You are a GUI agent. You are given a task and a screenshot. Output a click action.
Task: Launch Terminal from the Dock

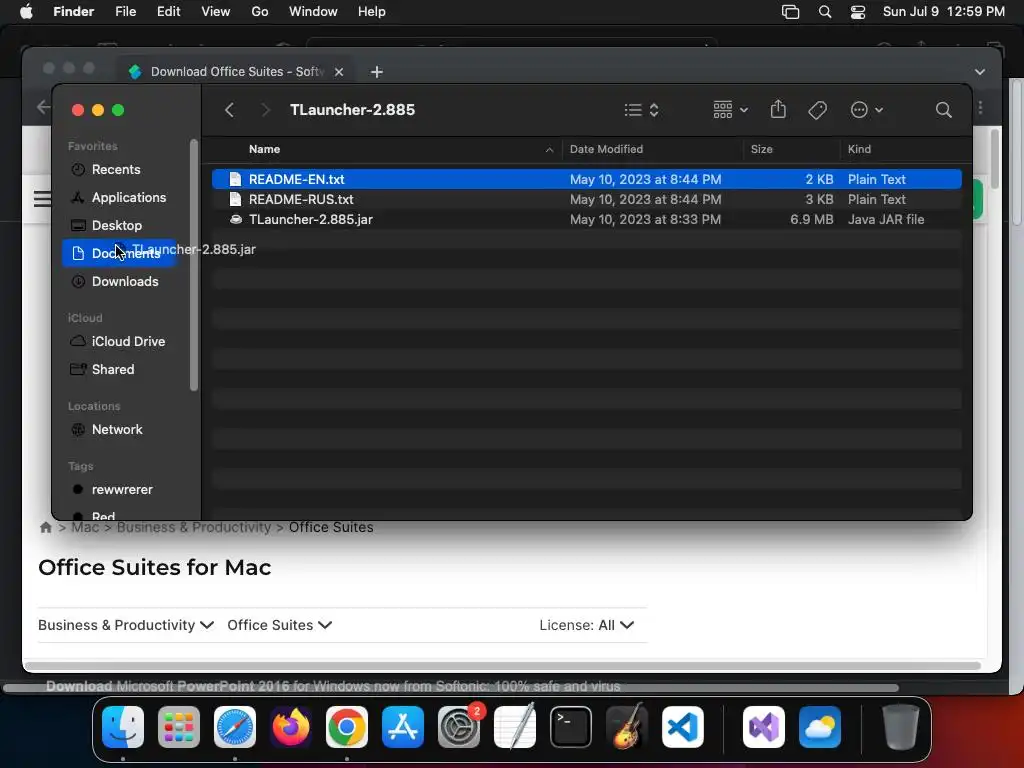point(571,727)
